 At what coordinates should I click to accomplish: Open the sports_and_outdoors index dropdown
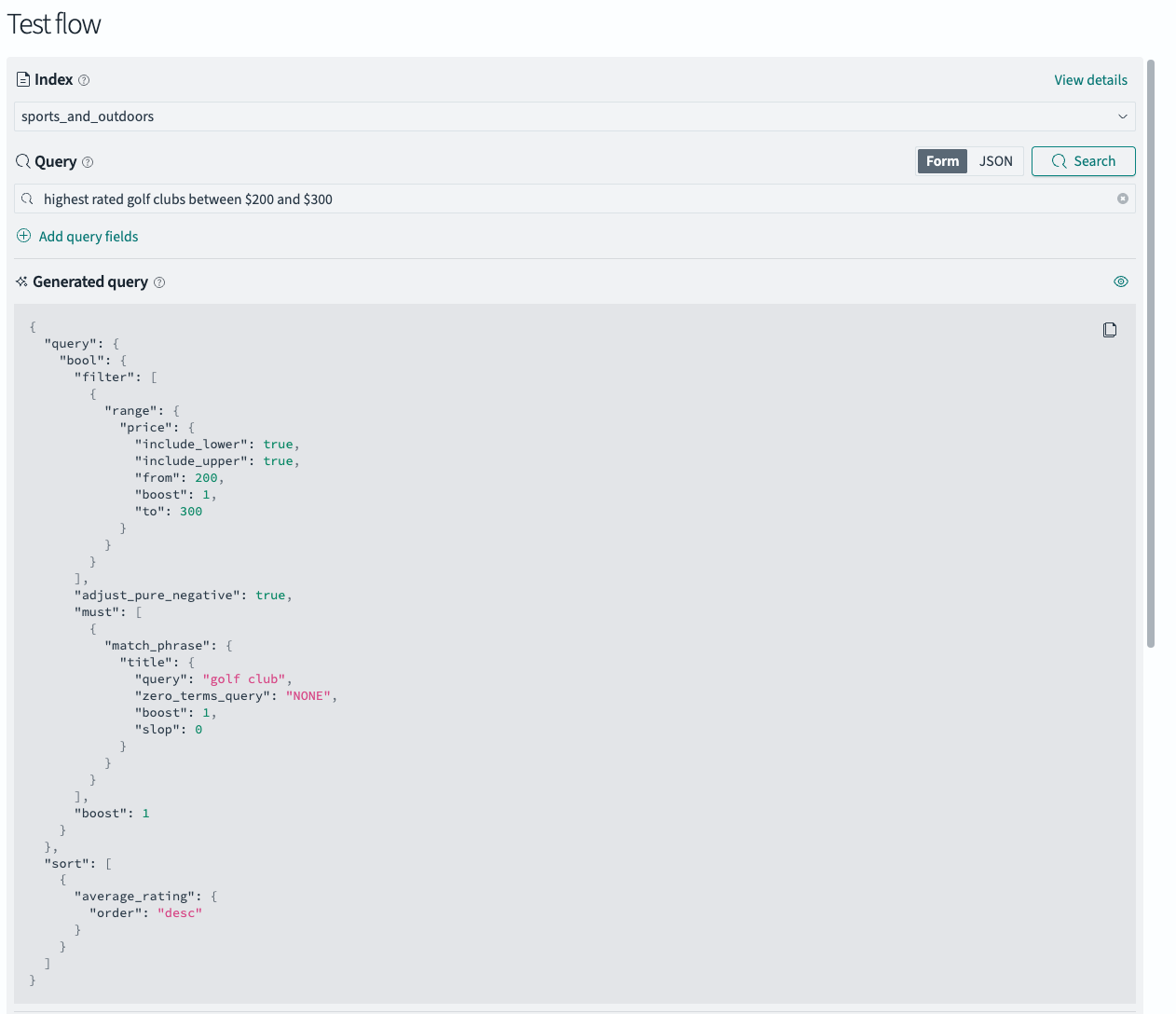pyautogui.click(x=574, y=116)
